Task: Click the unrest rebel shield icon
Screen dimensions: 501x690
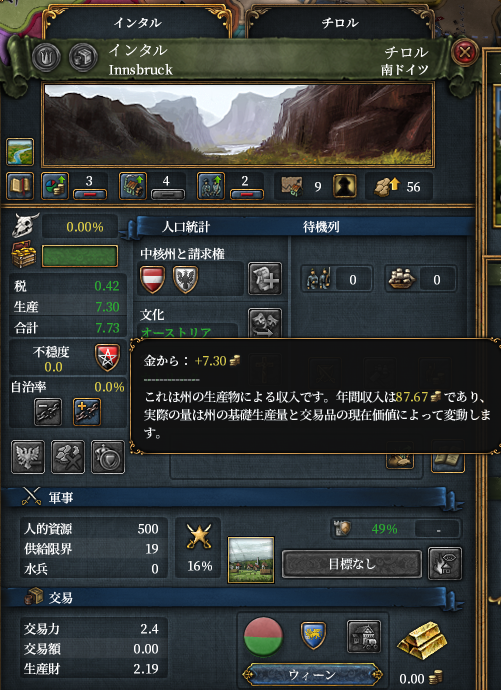Action: pos(107,357)
